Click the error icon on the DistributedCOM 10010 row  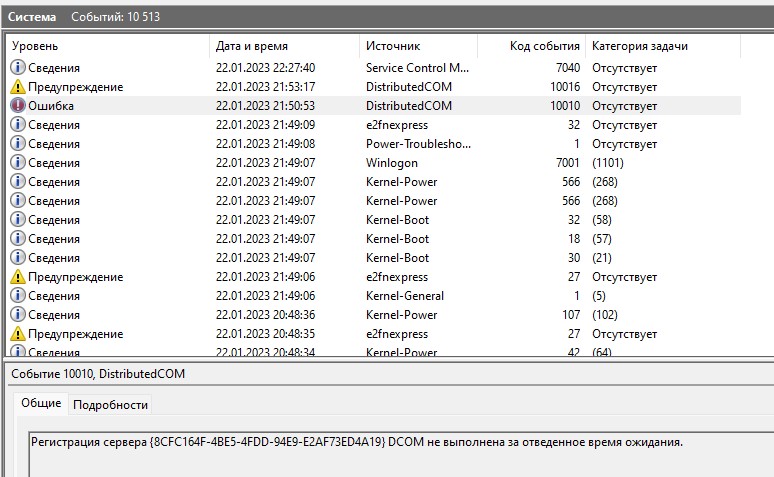[17, 106]
